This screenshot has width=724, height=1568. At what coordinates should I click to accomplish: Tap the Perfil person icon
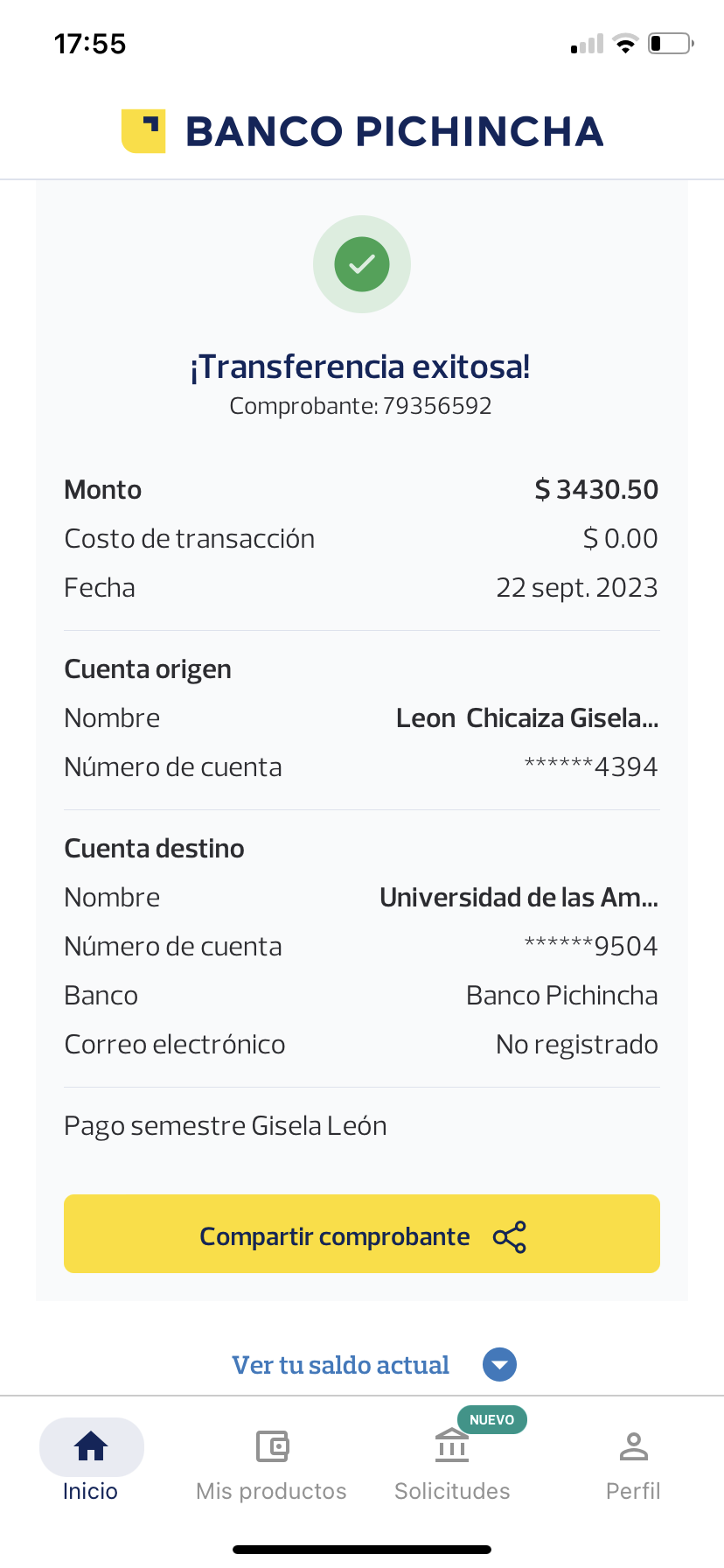coord(633,1446)
